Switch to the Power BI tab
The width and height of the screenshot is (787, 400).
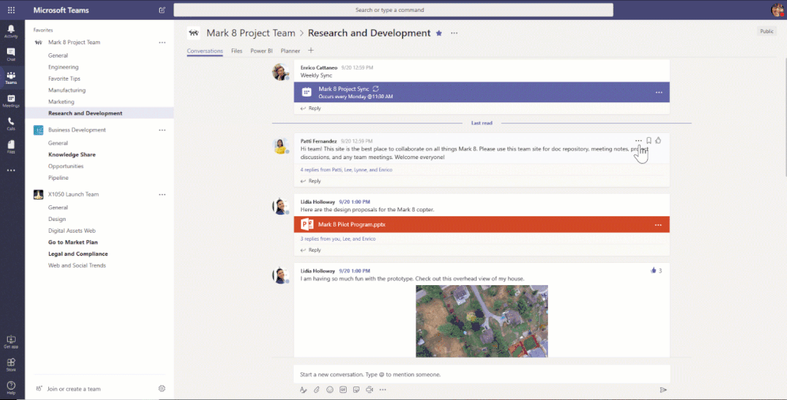261,51
